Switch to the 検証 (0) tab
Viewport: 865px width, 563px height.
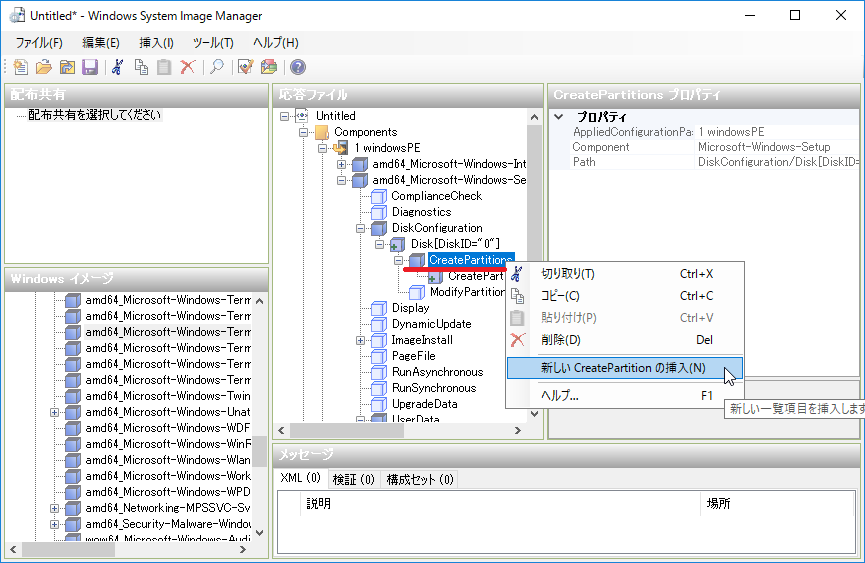tap(353, 479)
